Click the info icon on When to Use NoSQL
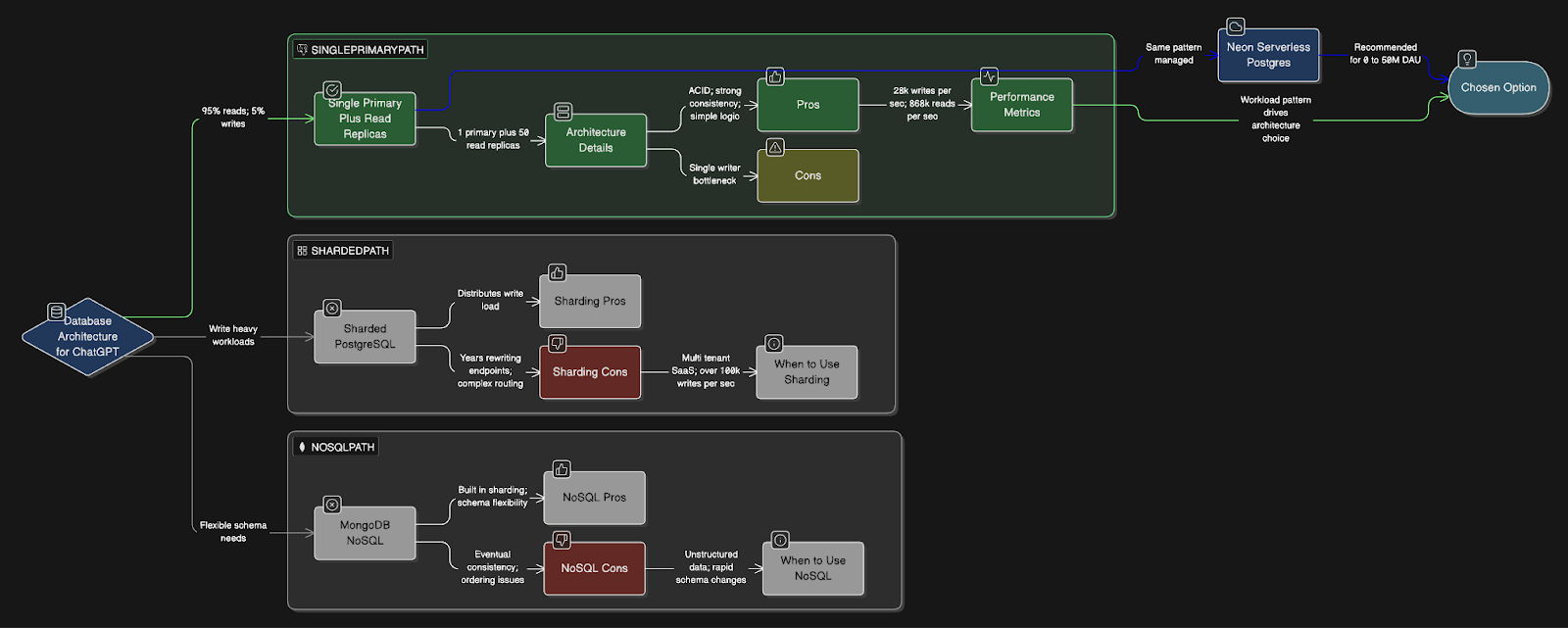 (x=780, y=540)
